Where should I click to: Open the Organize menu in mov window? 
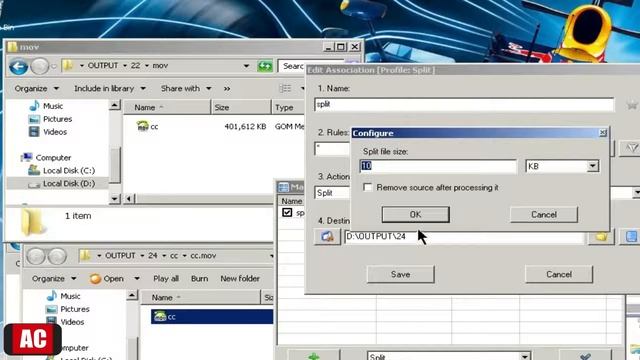[36, 89]
